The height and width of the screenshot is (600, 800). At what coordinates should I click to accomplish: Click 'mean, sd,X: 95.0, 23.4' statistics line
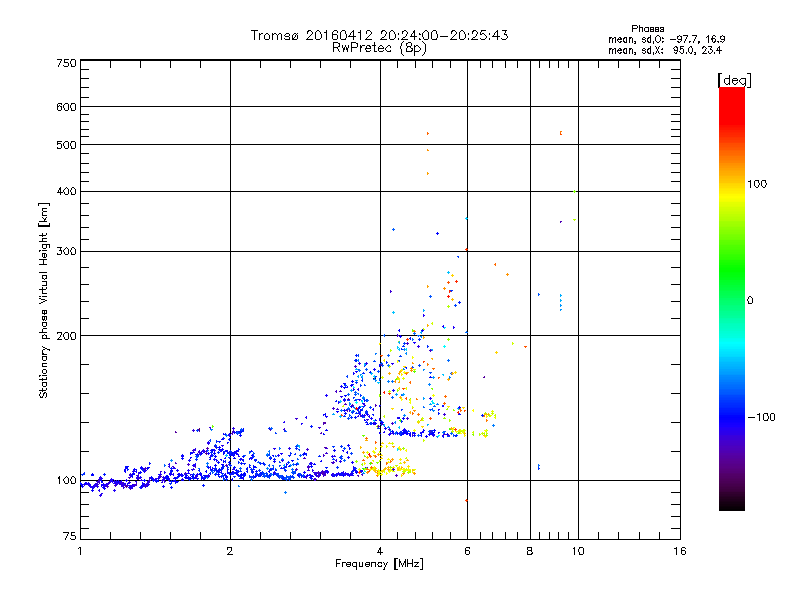pyautogui.click(x=665, y=50)
